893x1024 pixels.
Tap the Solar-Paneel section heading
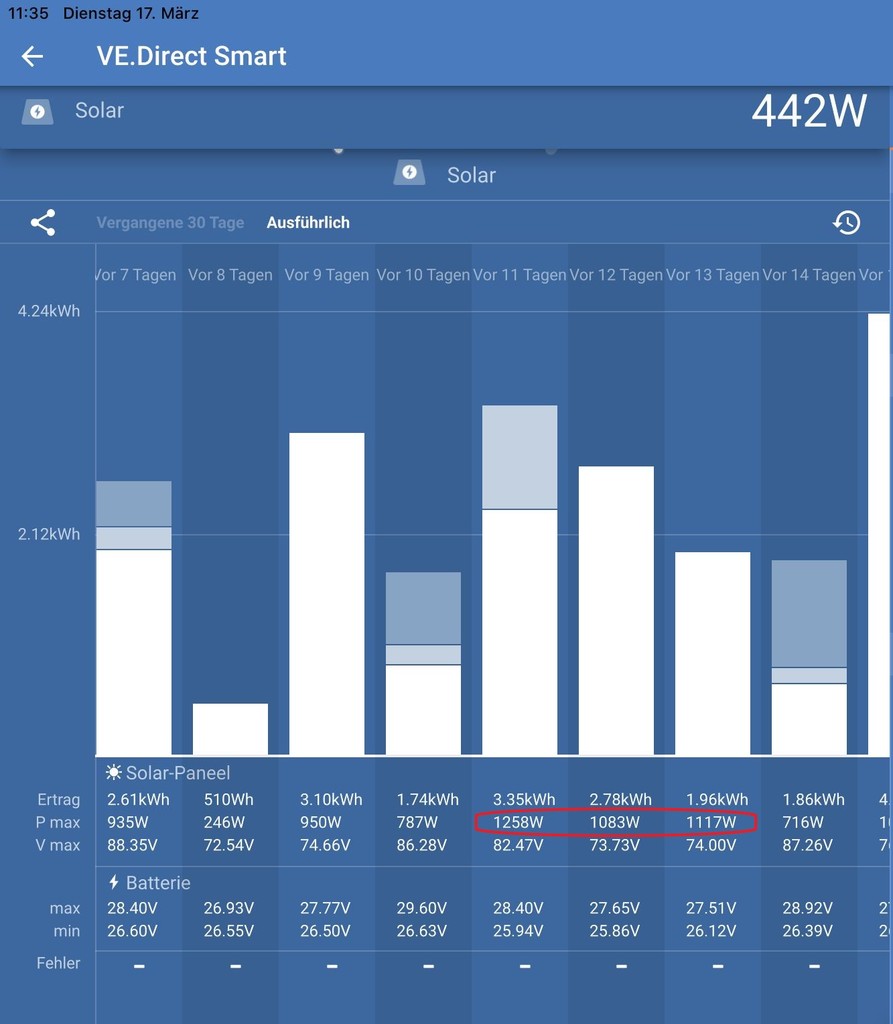[x=178, y=773]
